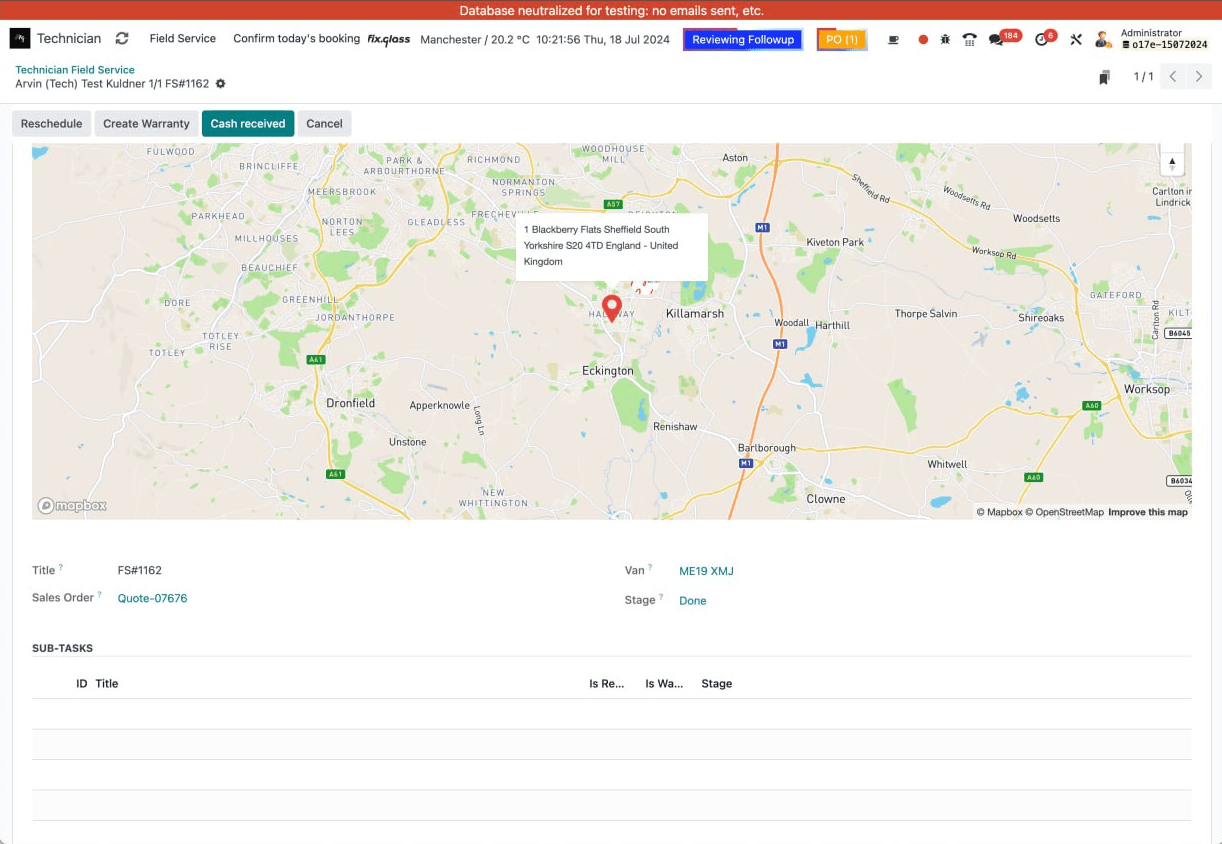Click the Cancel button
The width and height of the screenshot is (1222, 844).
pos(324,124)
